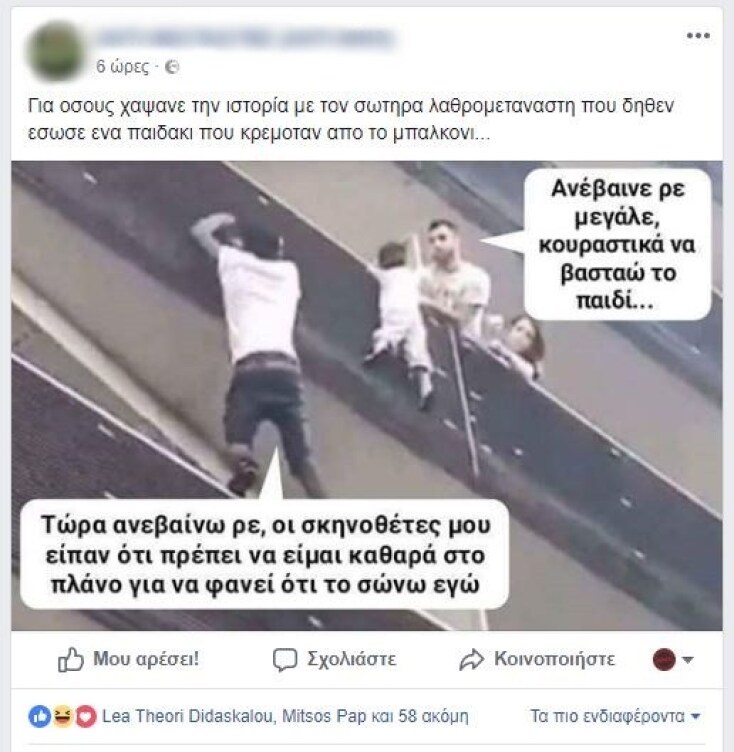Click the 'Κοινοποιήστε' share button

pyautogui.click(x=537, y=659)
